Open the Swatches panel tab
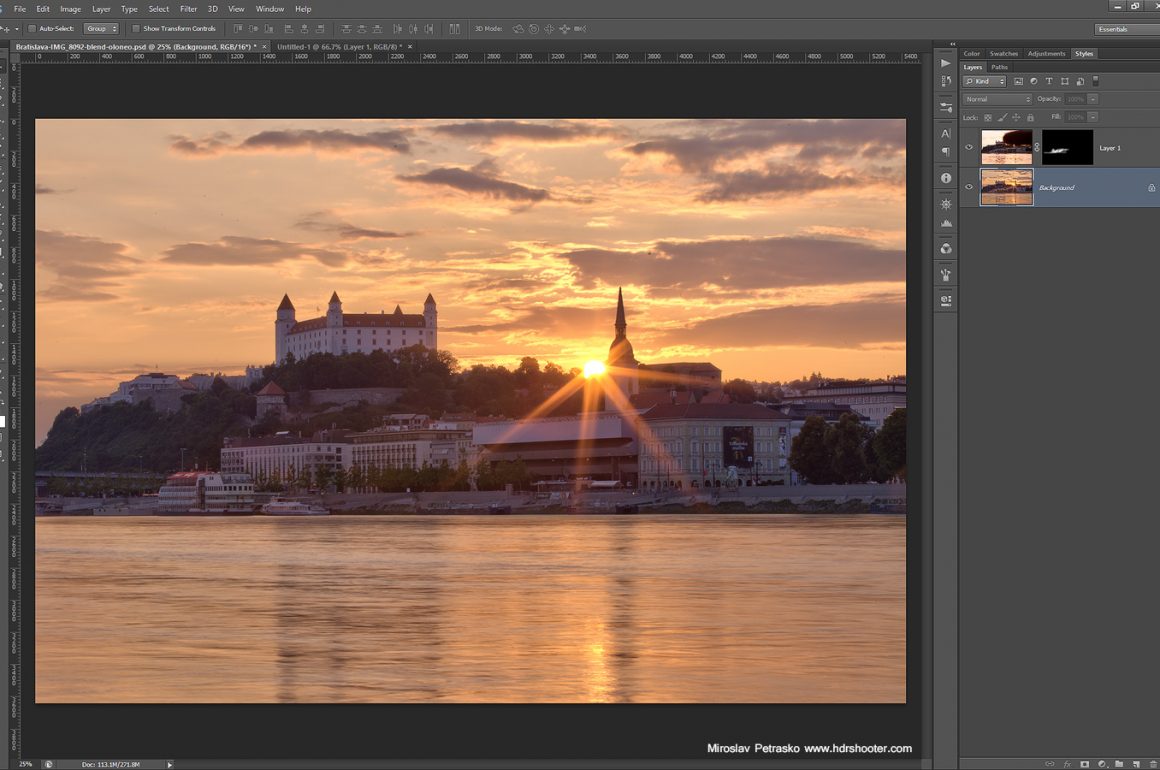Viewport: 1160px width, 770px height. point(1003,53)
